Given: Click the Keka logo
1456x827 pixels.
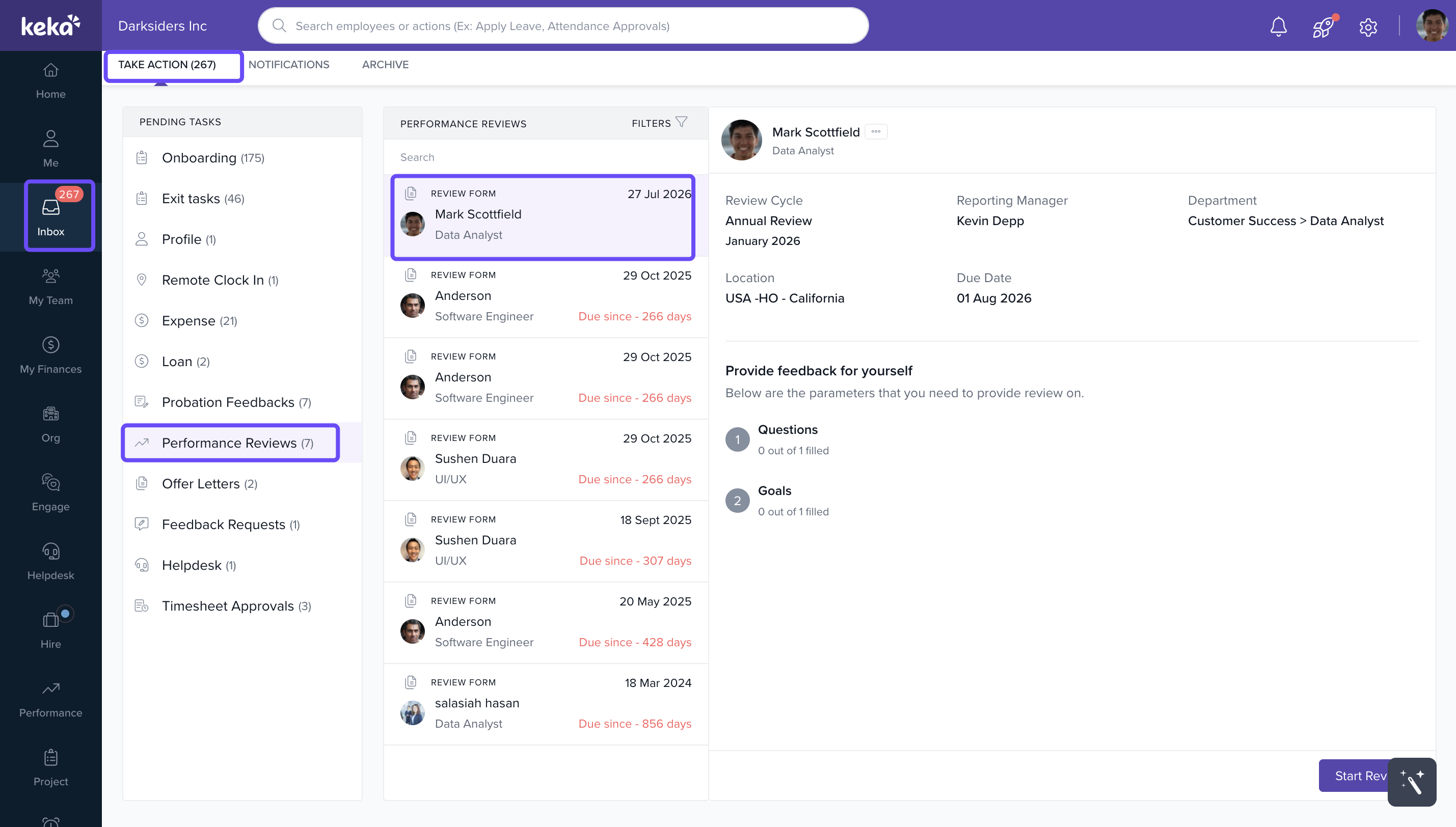Looking at the screenshot, I should coord(50,25).
